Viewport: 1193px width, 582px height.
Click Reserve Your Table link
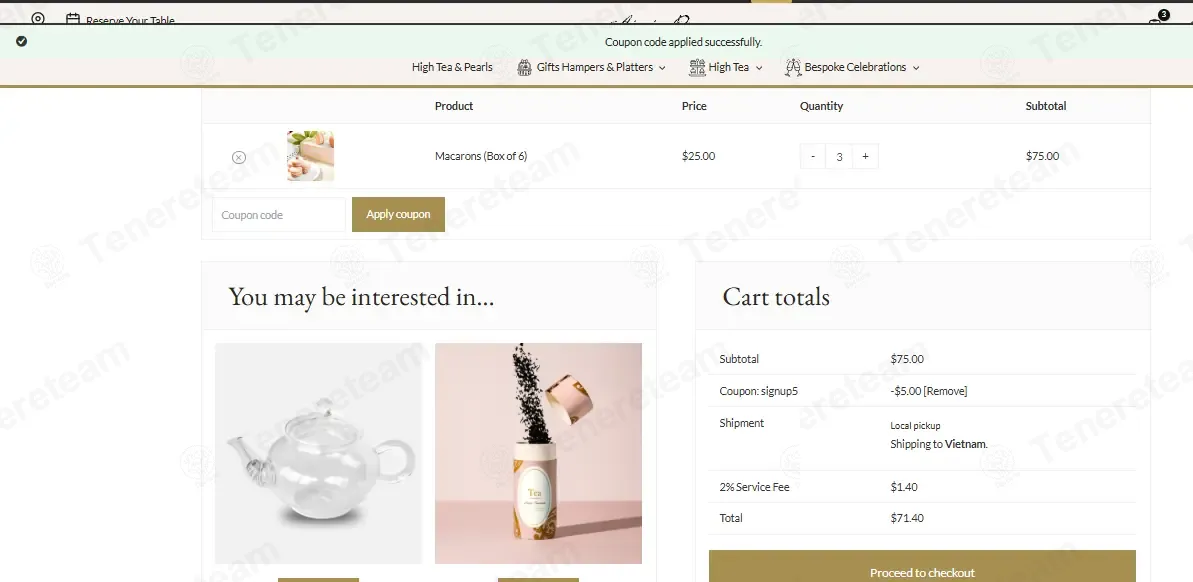tap(130, 20)
